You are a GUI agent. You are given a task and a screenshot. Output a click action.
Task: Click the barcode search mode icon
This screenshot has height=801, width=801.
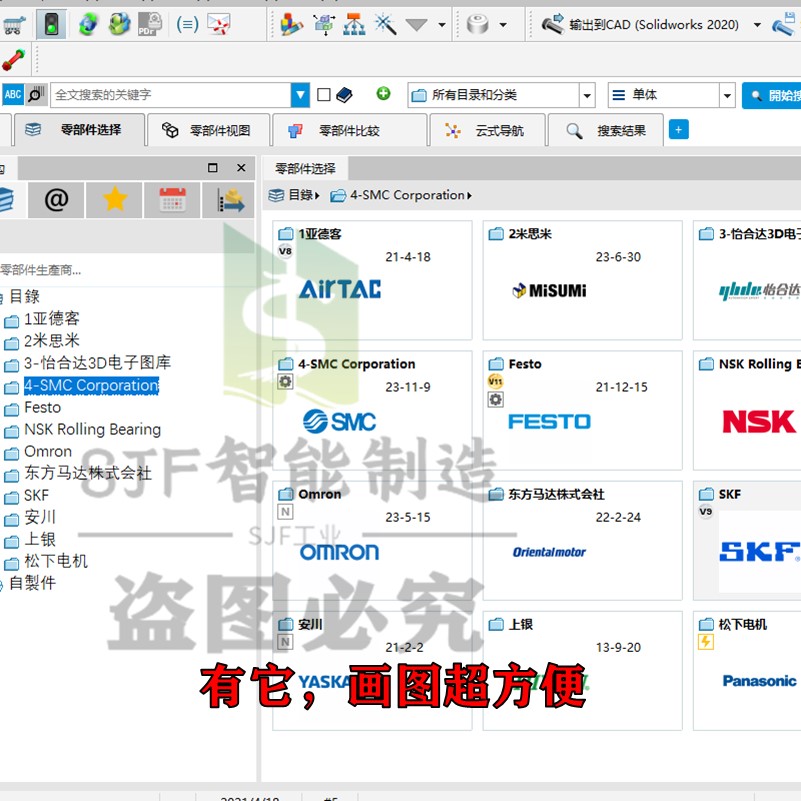point(36,95)
